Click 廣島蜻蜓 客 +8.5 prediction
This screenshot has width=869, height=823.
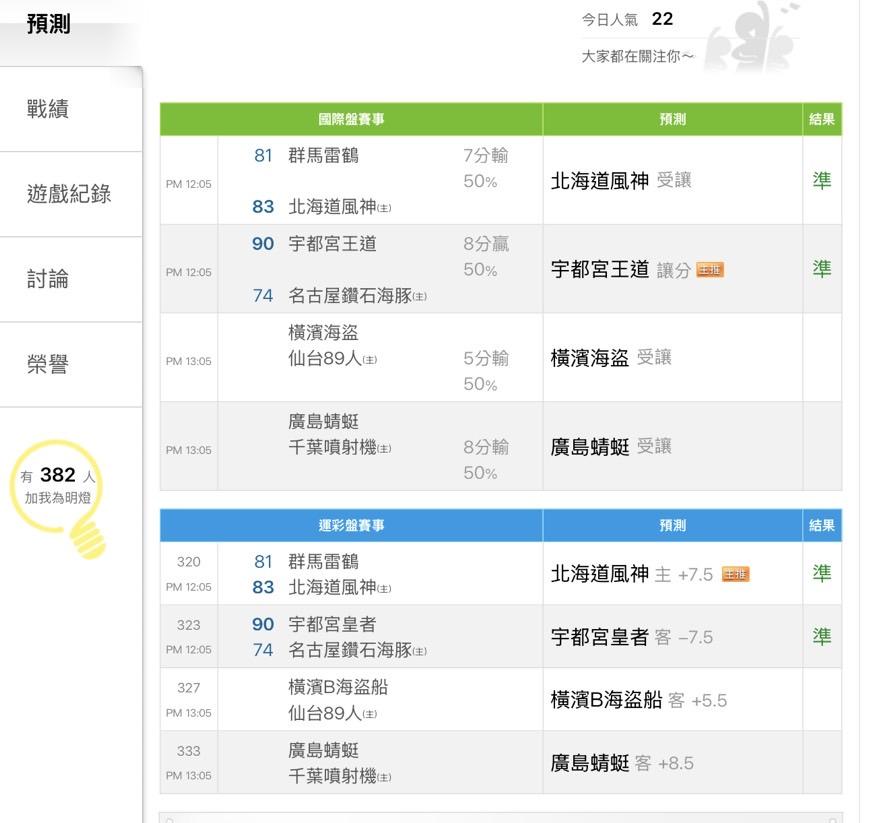(622, 763)
